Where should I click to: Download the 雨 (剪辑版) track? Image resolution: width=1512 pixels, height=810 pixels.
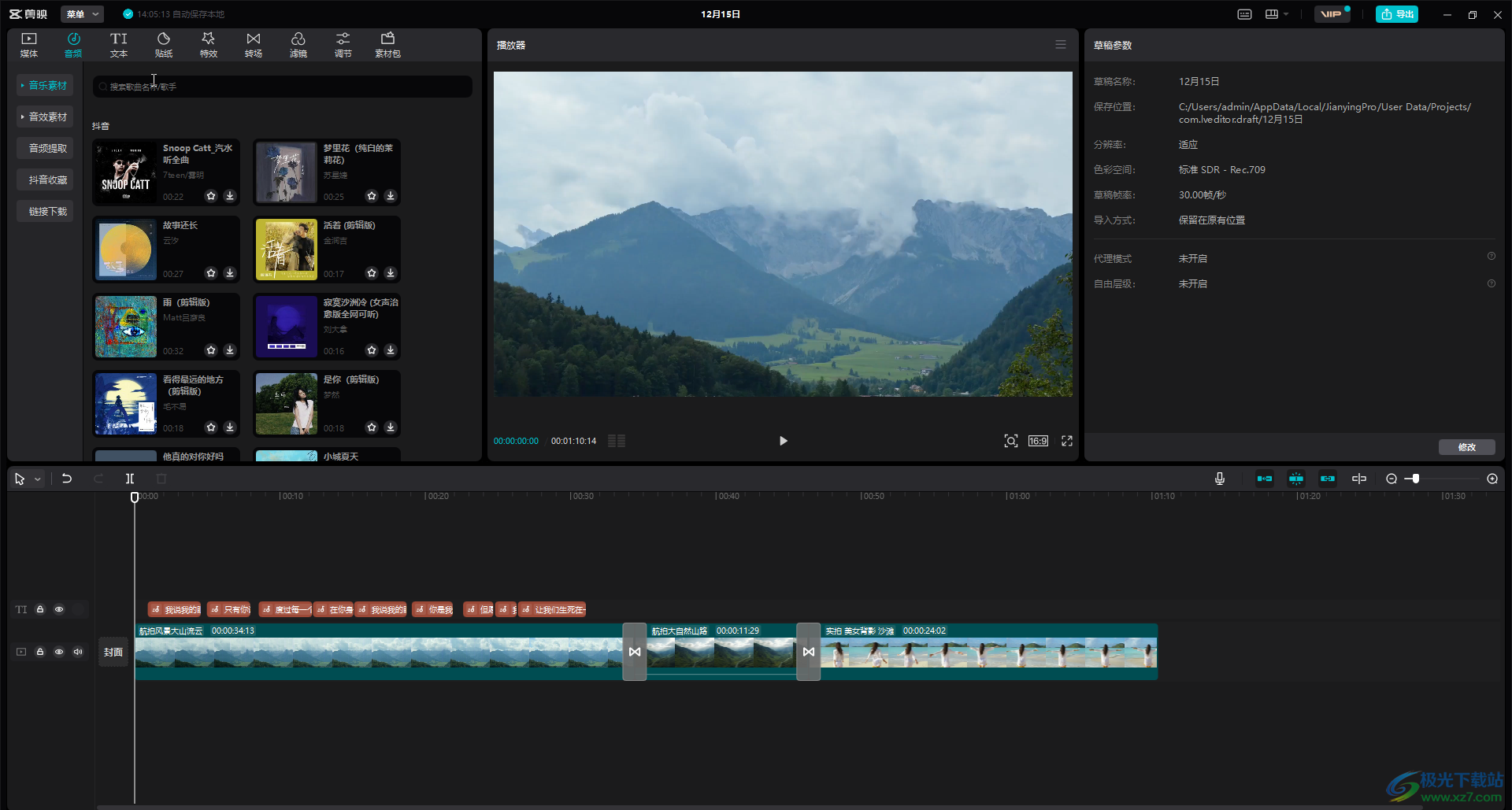tap(230, 350)
